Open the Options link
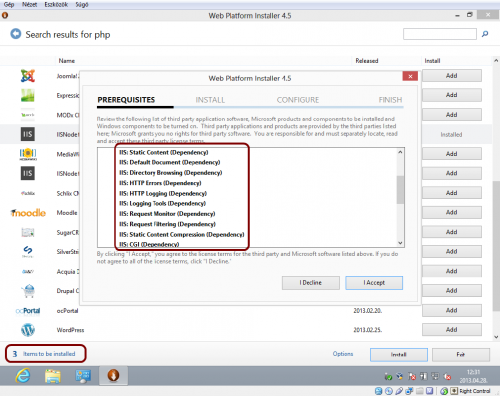This screenshot has height=396, width=500. coord(343,354)
